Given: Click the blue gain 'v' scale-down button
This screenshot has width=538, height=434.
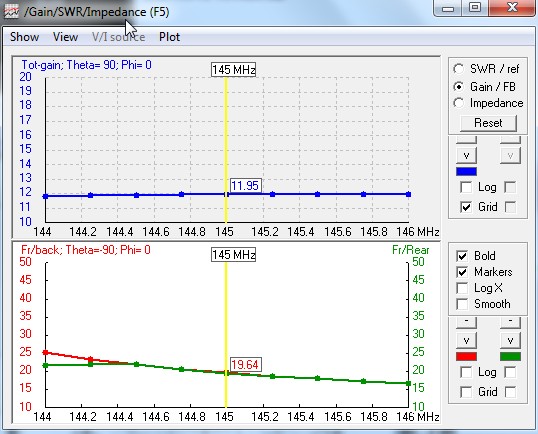Looking at the screenshot, I should [466, 155].
